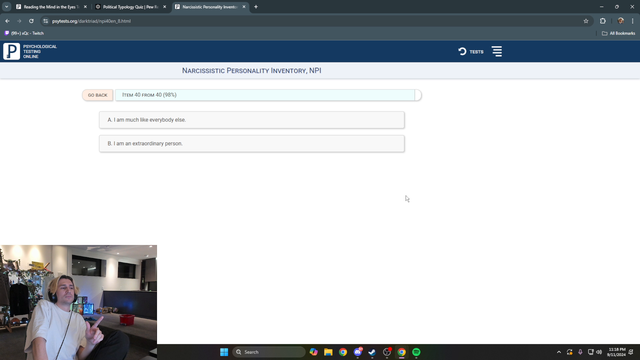The width and height of the screenshot is (640, 360).
Task: Open the All Bookmarks folder
Action: 618,33
